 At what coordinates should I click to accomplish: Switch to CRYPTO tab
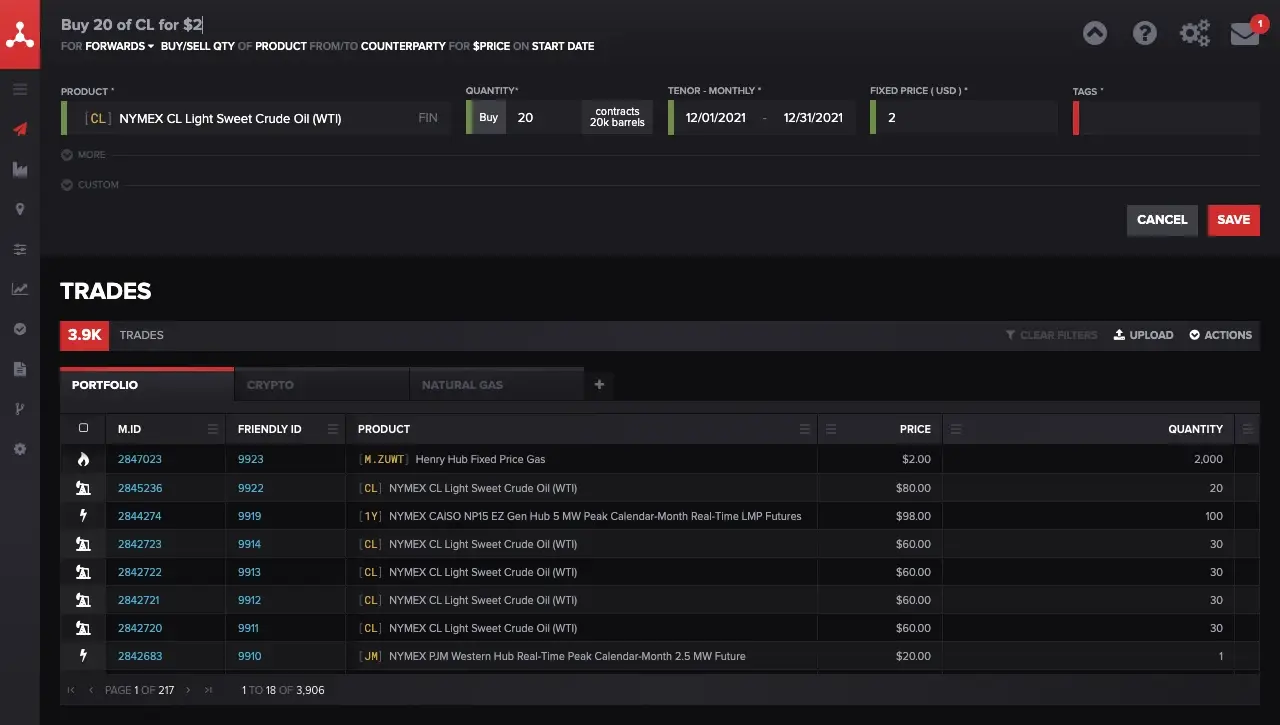(x=322, y=385)
